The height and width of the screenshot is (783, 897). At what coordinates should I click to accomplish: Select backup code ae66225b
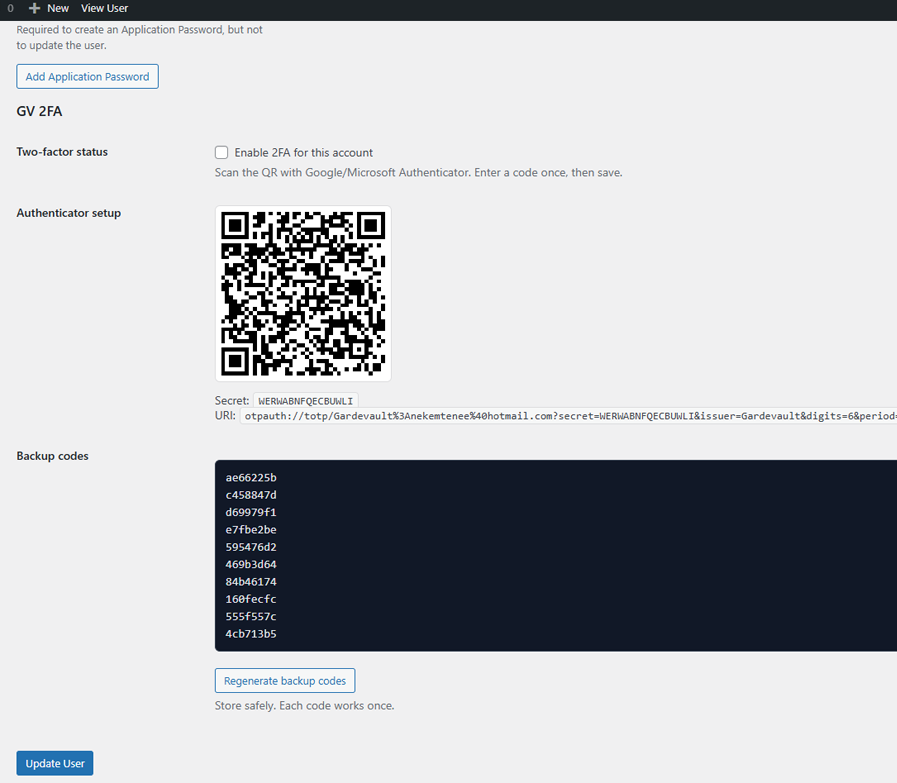[x=250, y=477]
